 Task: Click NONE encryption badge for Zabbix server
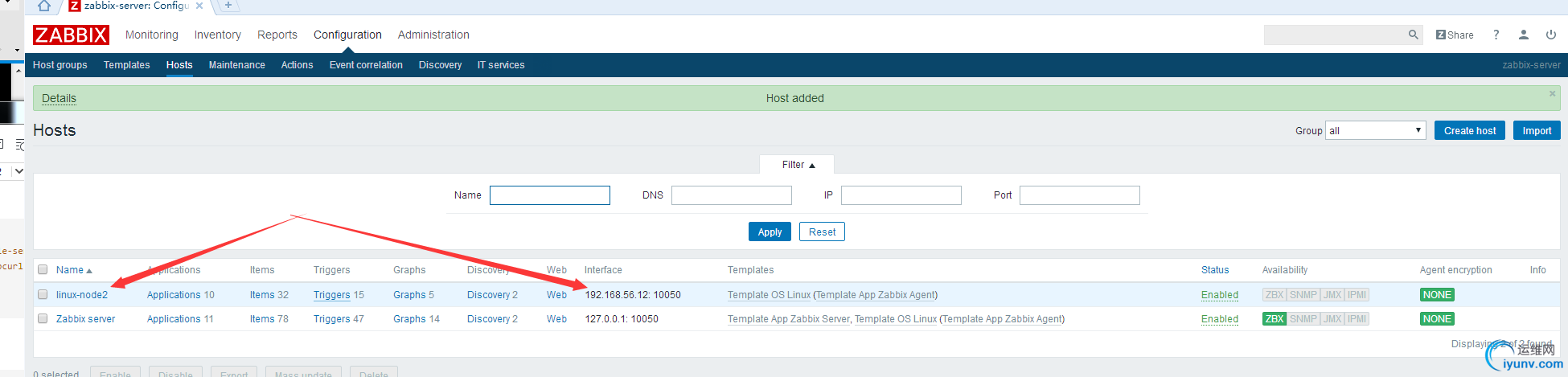click(x=1437, y=319)
